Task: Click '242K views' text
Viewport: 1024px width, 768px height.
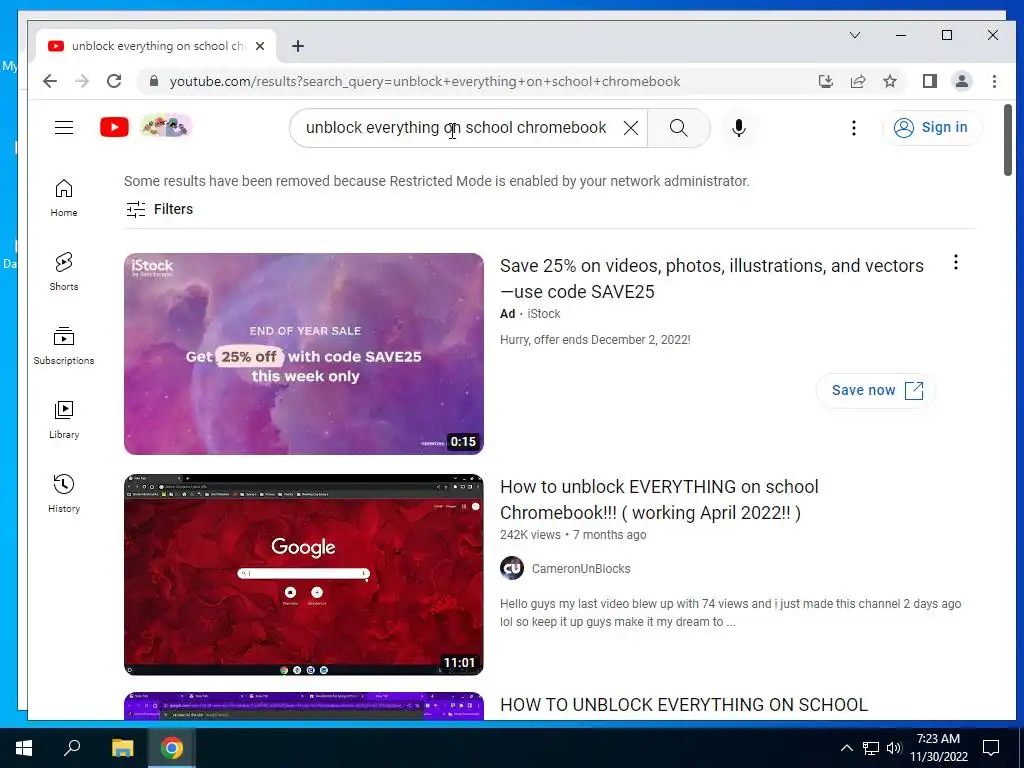Action: coord(530,535)
